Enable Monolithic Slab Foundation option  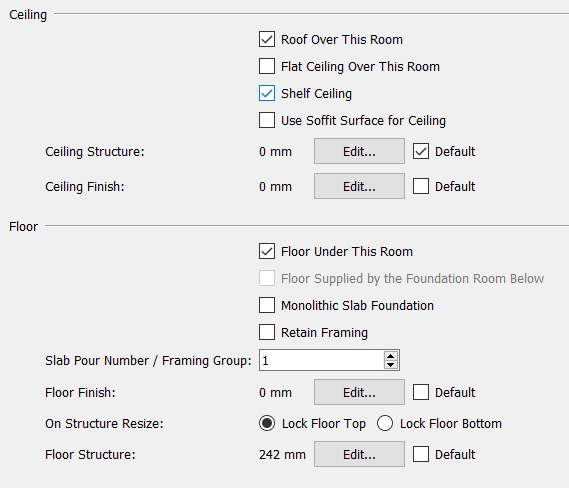(x=267, y=305)
